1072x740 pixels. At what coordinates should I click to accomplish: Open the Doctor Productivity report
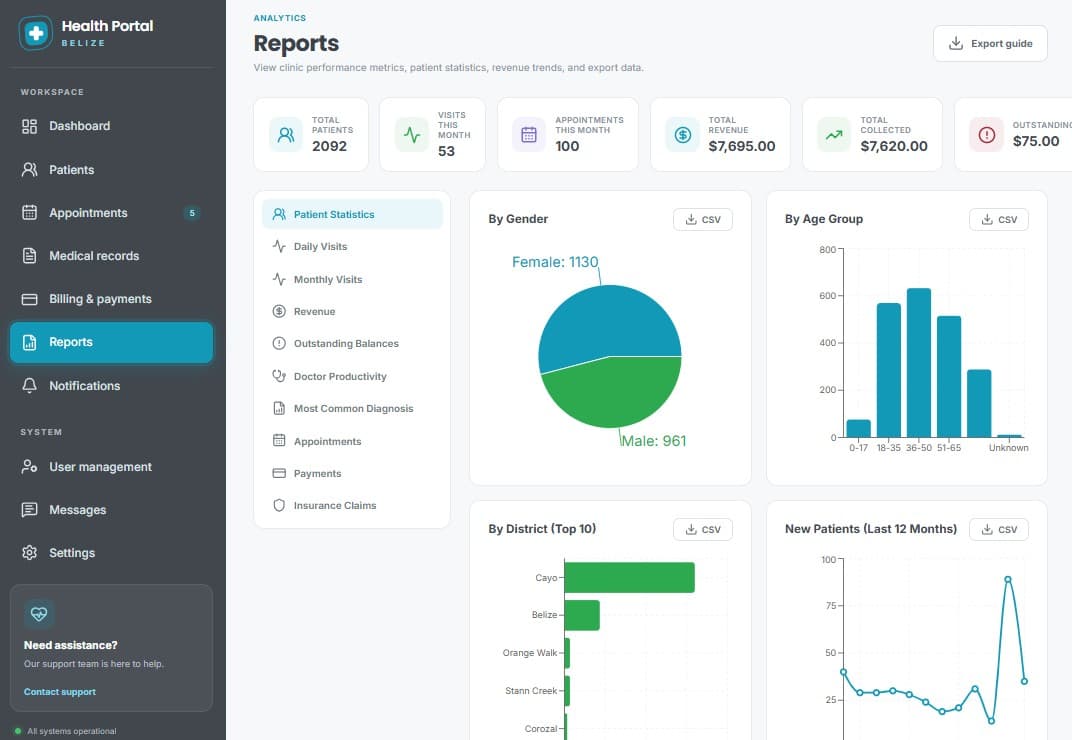coord(352,376)
